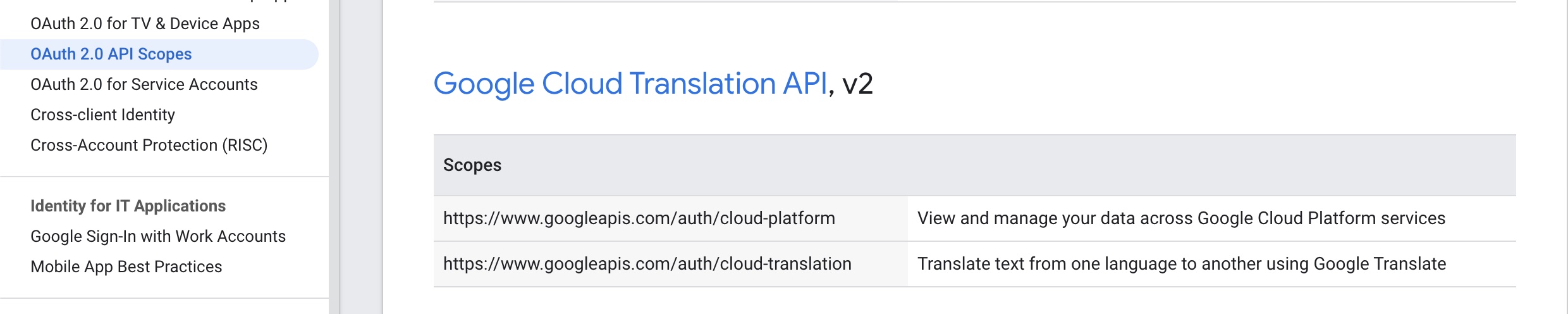Follow the Google Cloud Translation API heading link
The image size is (1568, 314).
(630, 84)
